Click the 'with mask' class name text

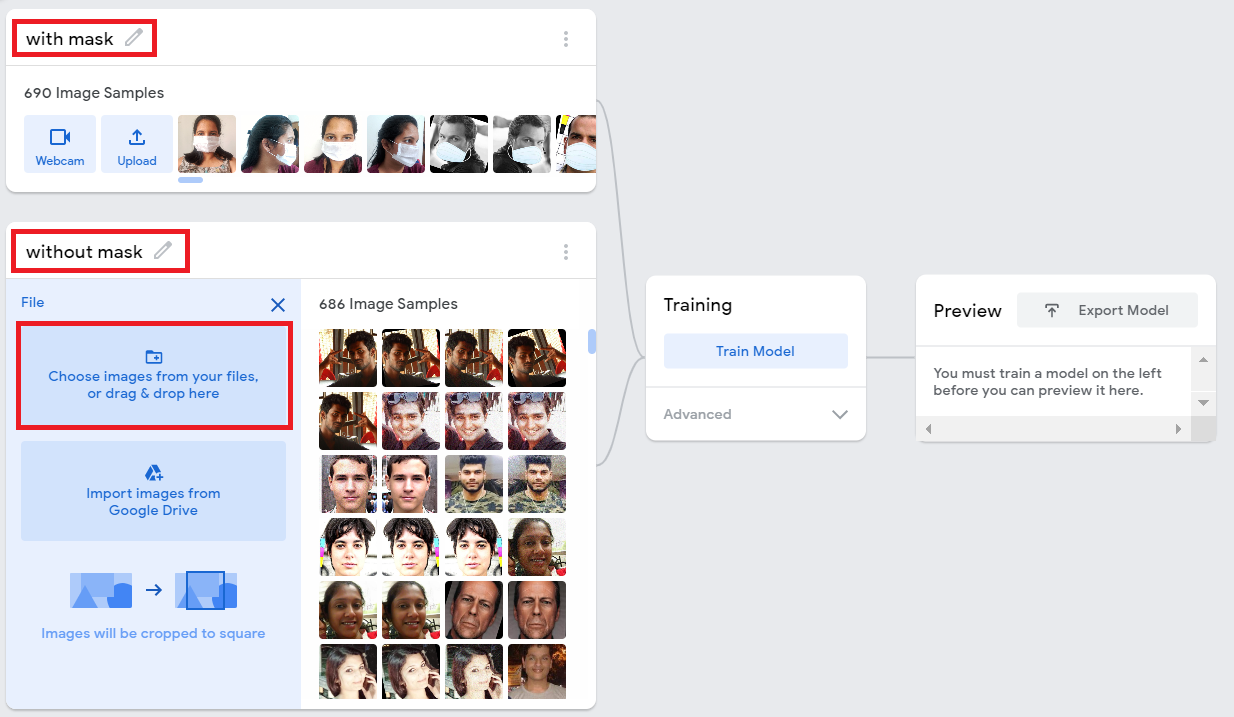[x=70, y=39]
